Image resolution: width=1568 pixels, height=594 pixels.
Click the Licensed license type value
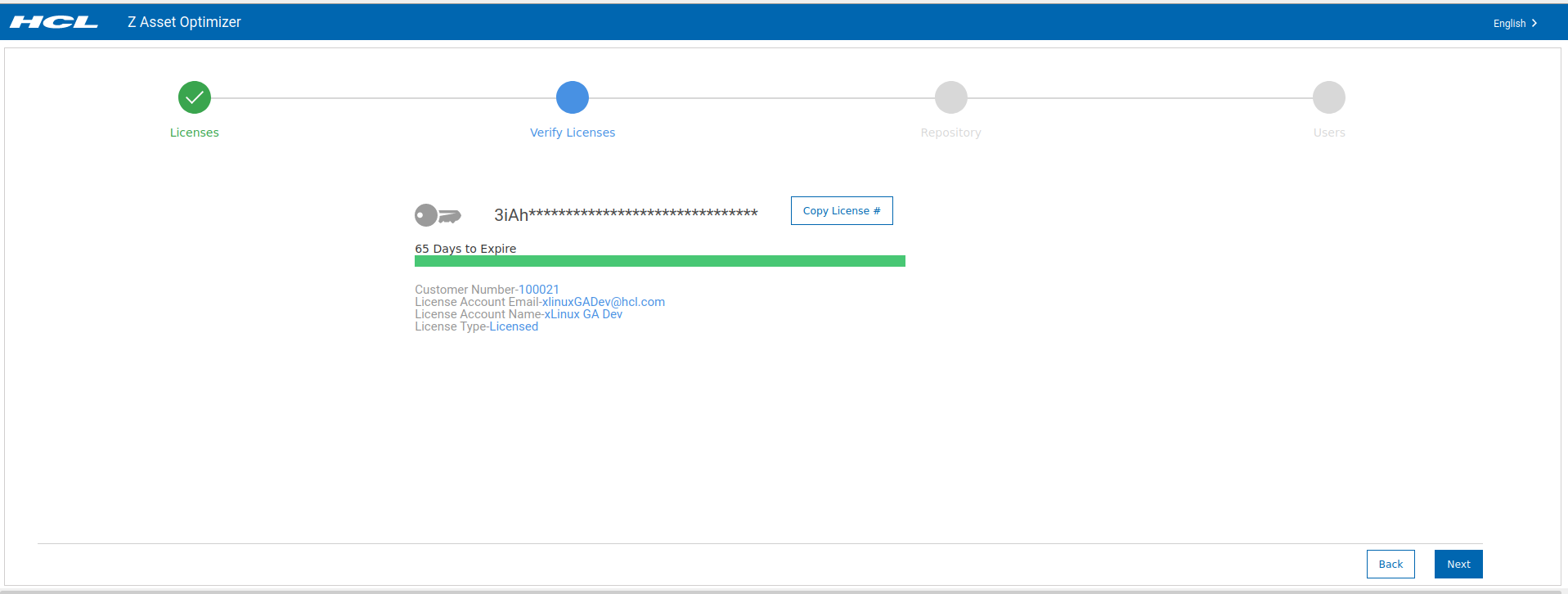coord(514,326)
